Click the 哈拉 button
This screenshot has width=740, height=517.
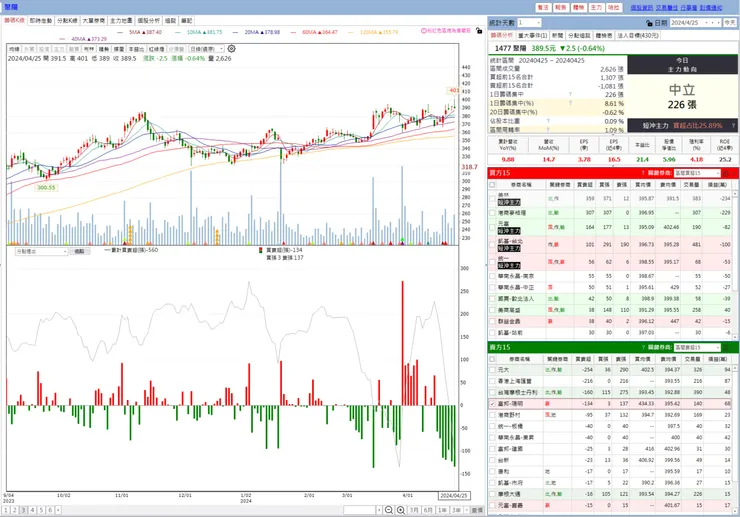pyautogui.click(x=614, y=8)
